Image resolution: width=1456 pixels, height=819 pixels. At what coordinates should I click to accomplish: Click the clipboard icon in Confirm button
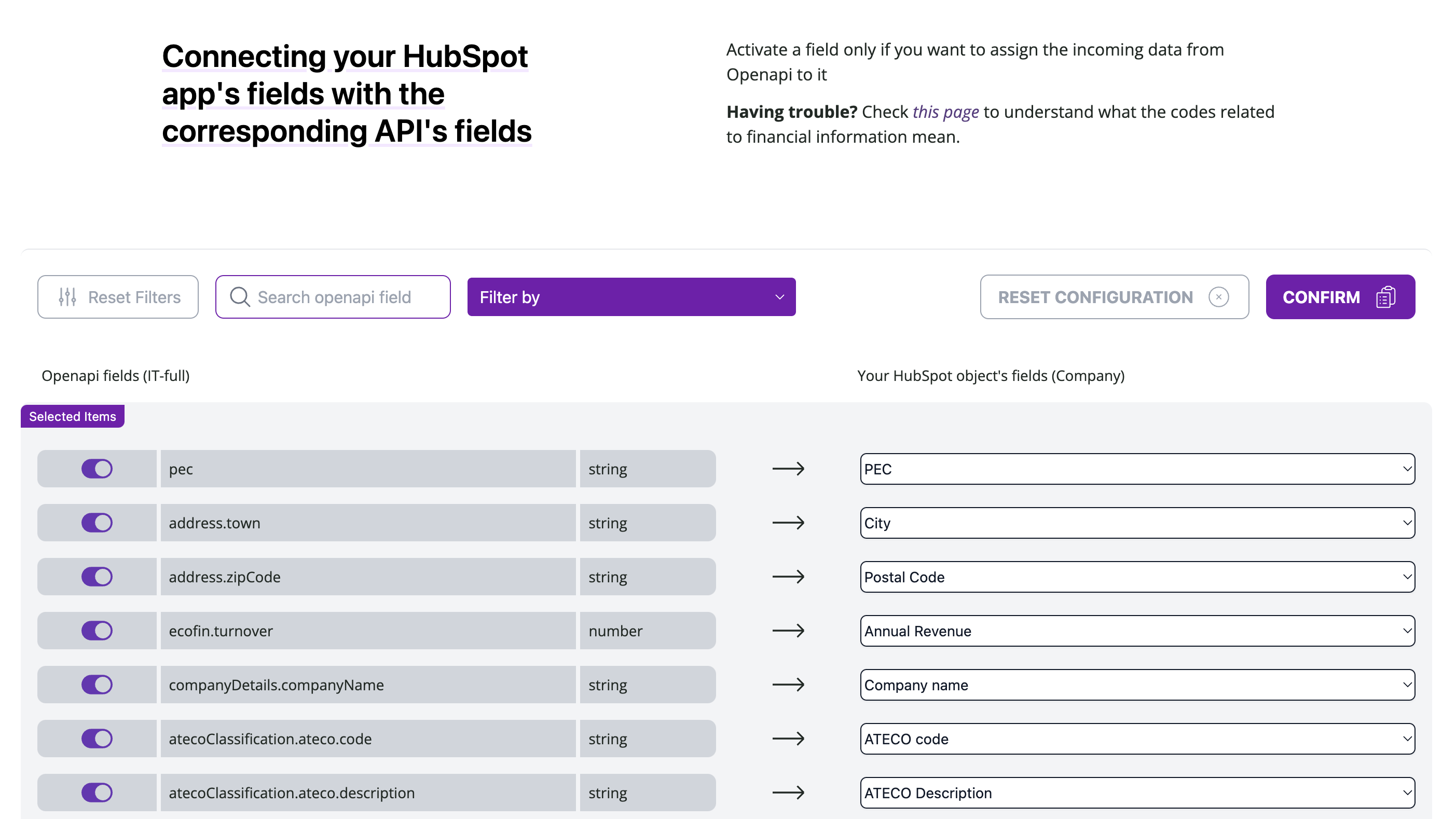pyautogui.click(x=1385, y=297)
